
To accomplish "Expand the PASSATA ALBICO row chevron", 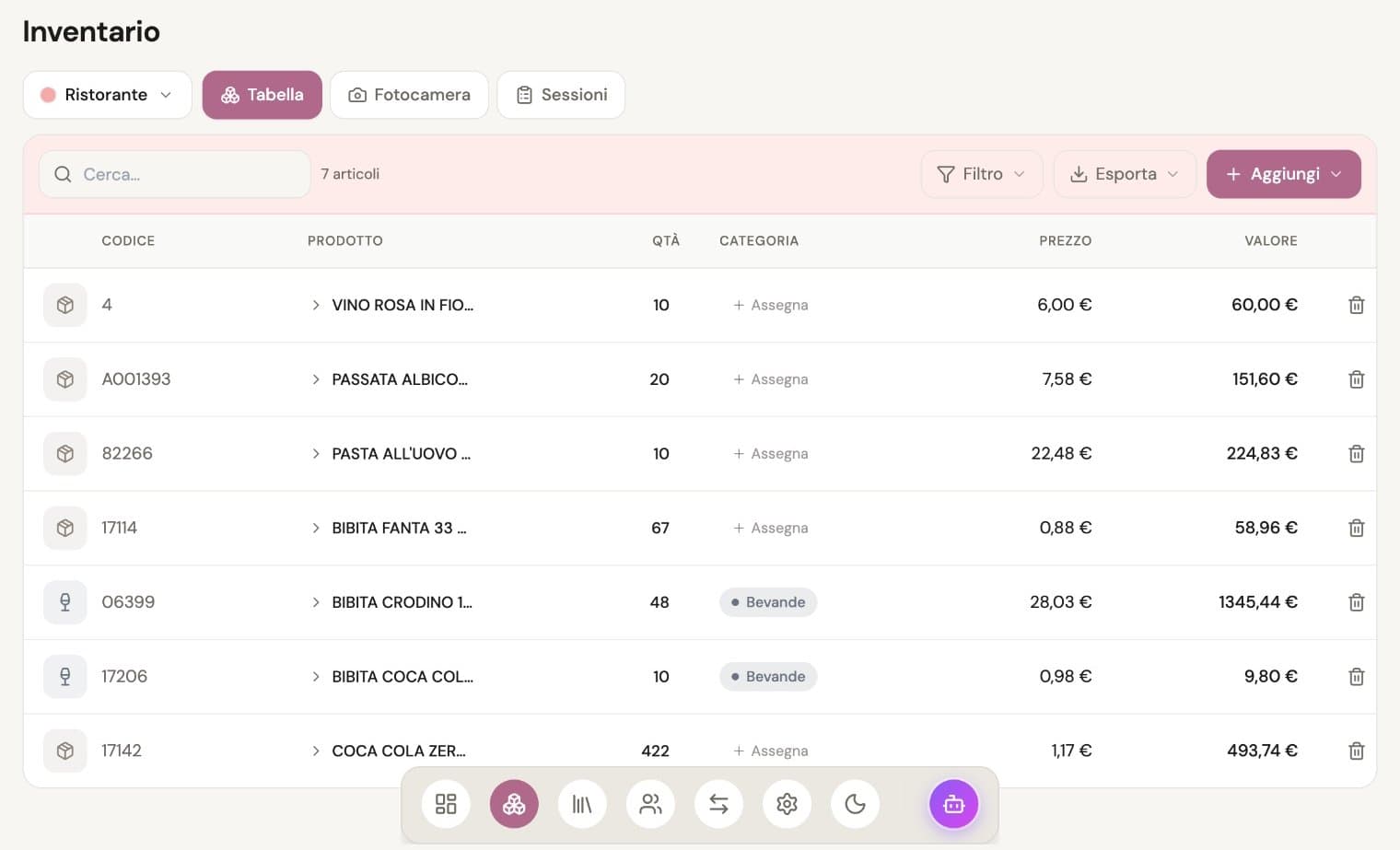I will 315,379.
